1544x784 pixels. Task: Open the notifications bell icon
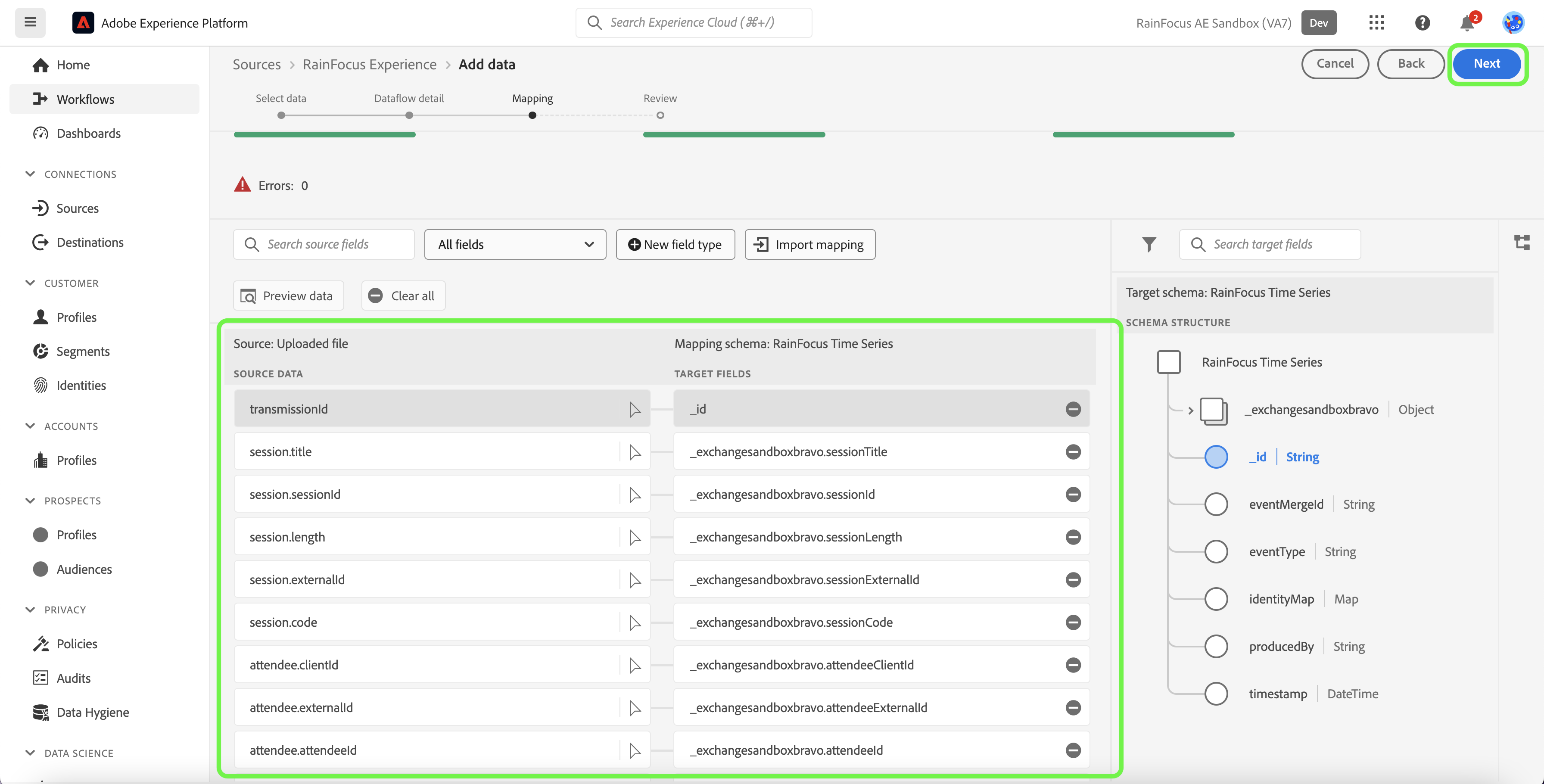pyautogui.click(x=1467, y=23)
